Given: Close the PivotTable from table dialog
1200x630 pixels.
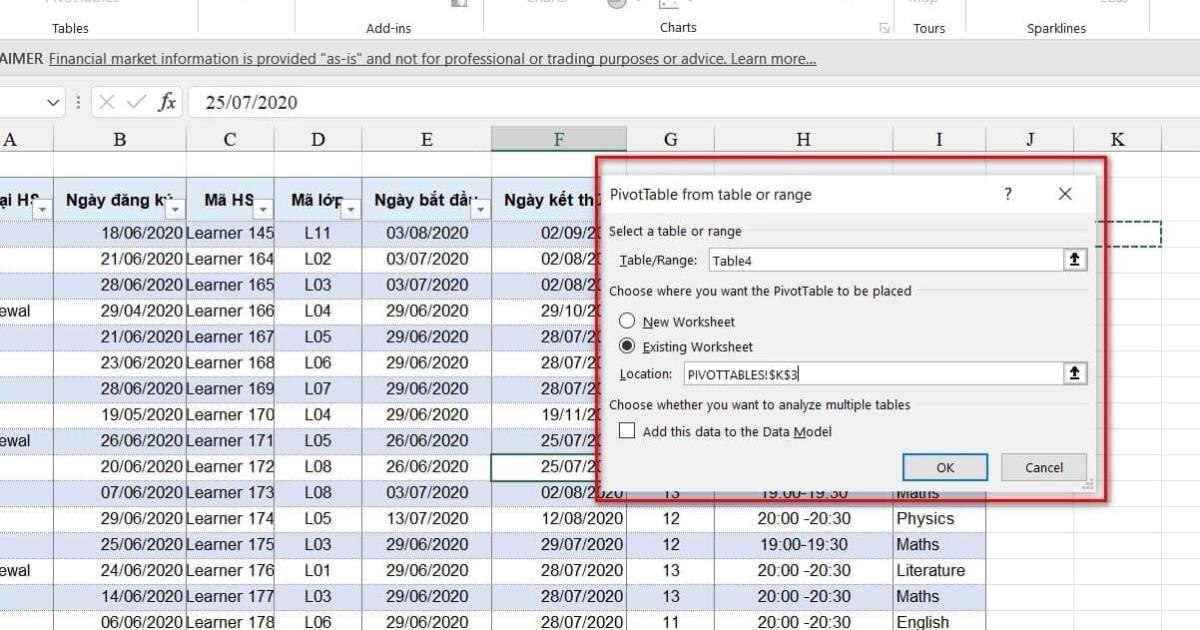Looking at the screenshot, I should 1065,194.
